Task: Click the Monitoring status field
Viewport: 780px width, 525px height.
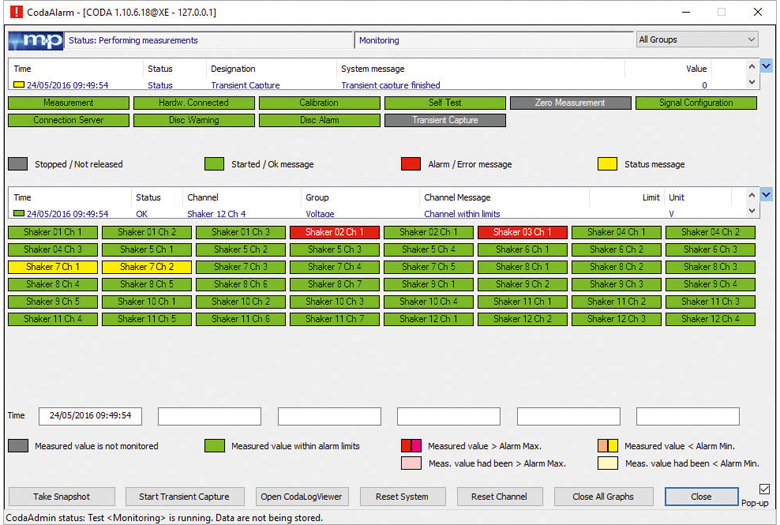Action: [x=493, y=40]
